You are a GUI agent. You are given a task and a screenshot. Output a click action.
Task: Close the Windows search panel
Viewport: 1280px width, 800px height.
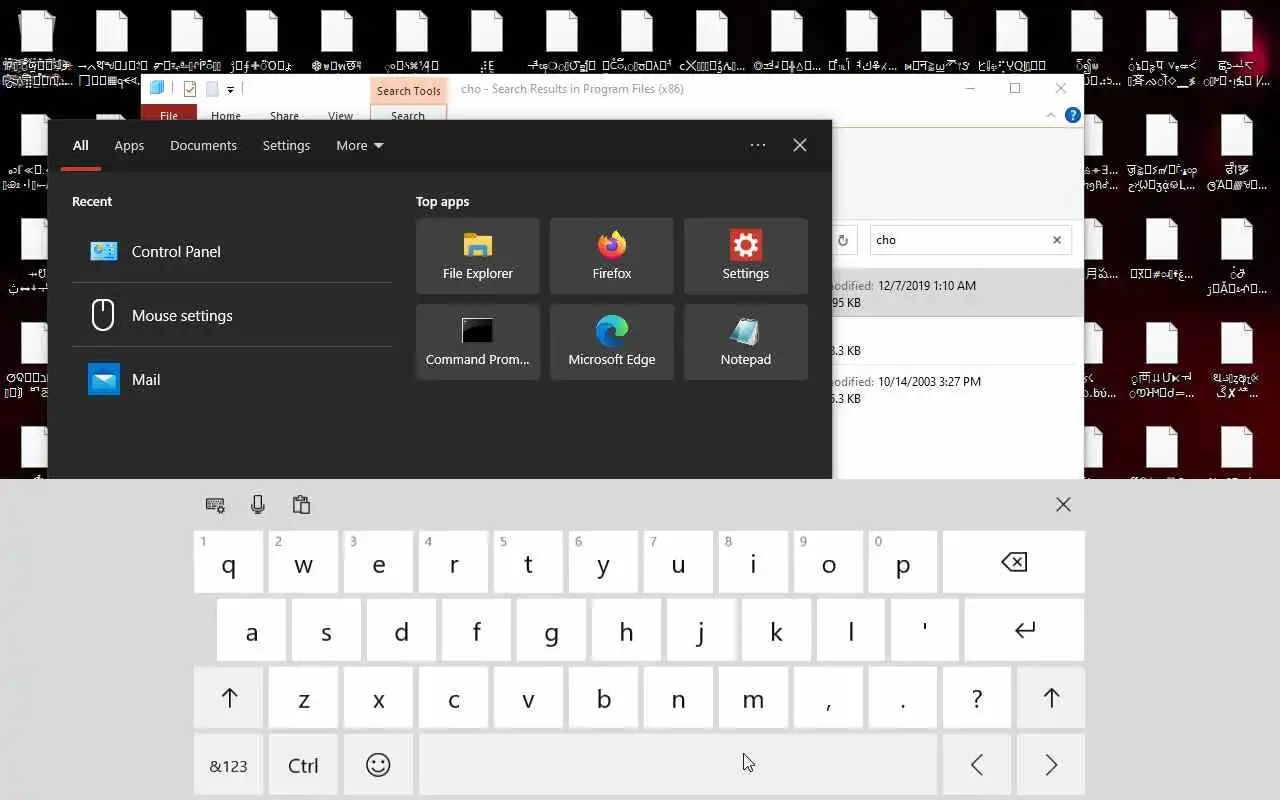click(x=800, y=145)
